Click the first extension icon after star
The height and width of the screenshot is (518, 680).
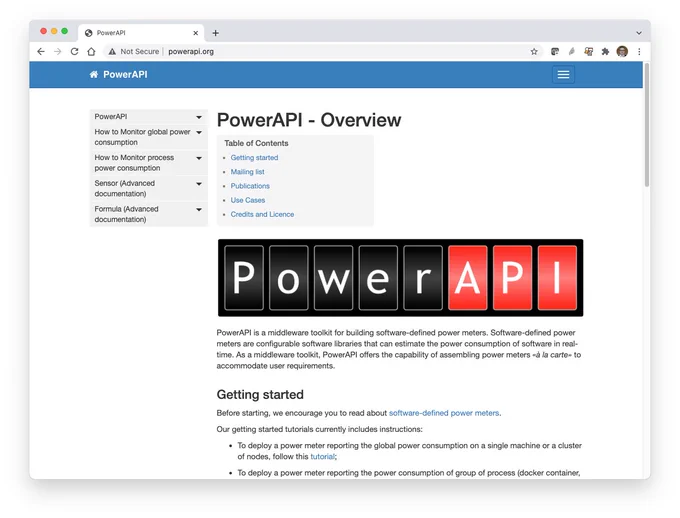555,52
